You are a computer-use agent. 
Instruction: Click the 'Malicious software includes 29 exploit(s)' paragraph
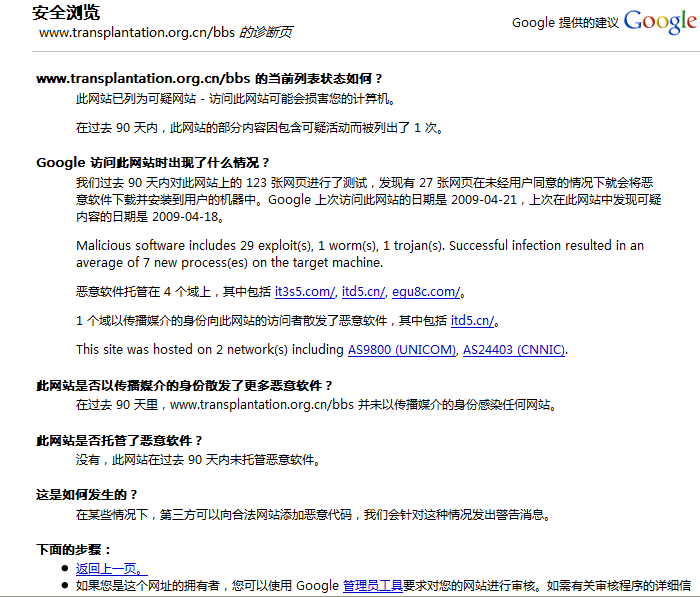click(x=360, y=254)
